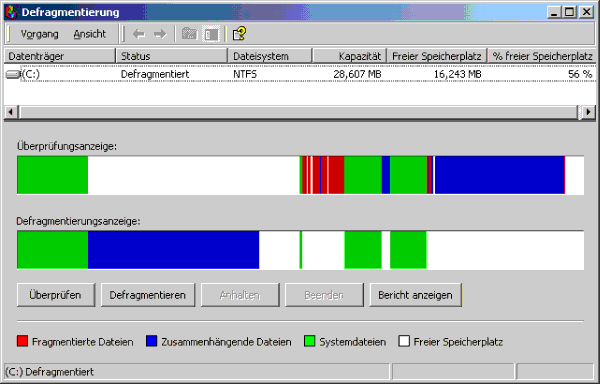The width and height of the screenshot is (600, 384).
Task: Click the back arrow toolbar icon
Action: click(139, 34)
